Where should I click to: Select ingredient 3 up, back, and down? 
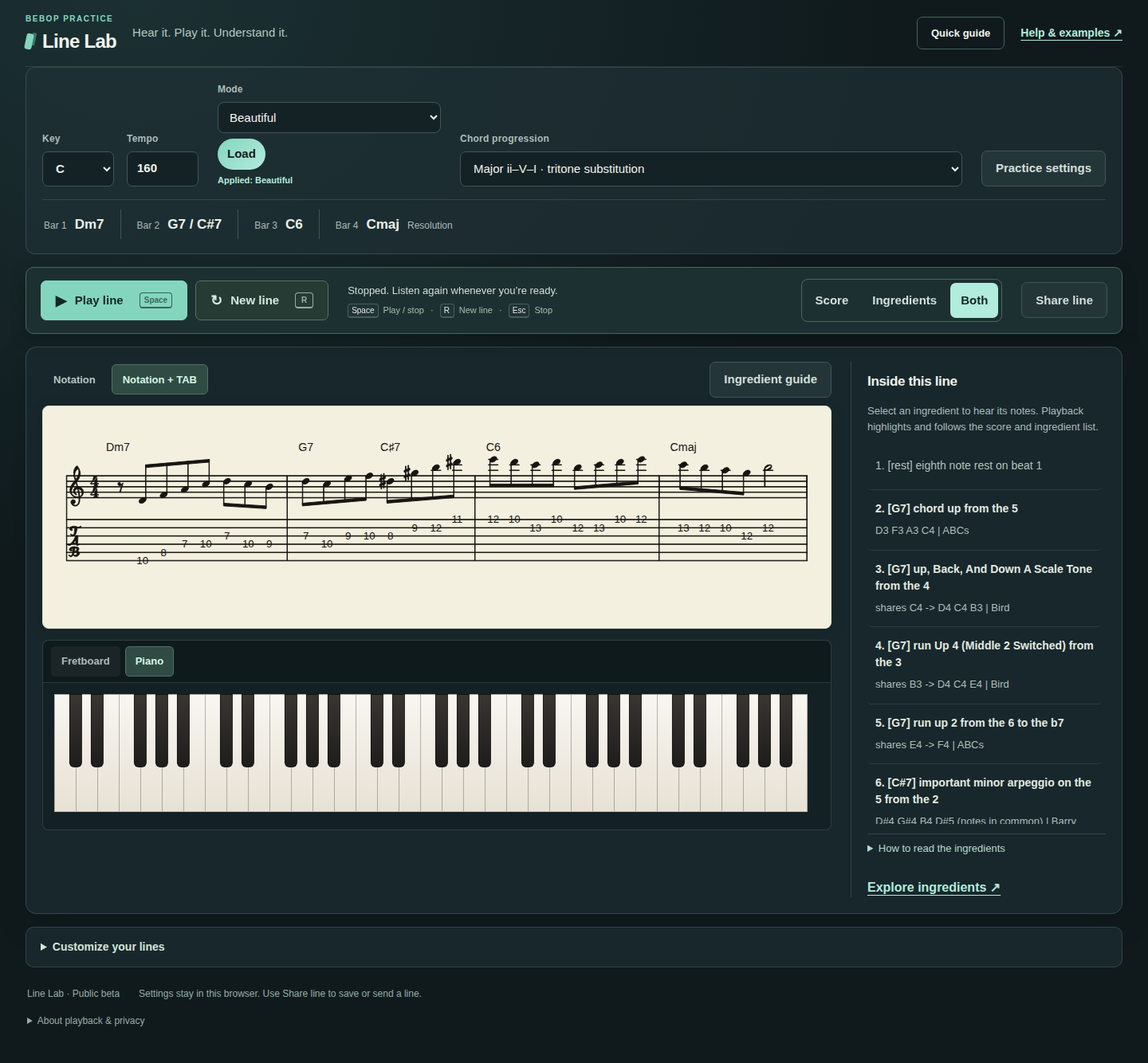coord(983,588)
